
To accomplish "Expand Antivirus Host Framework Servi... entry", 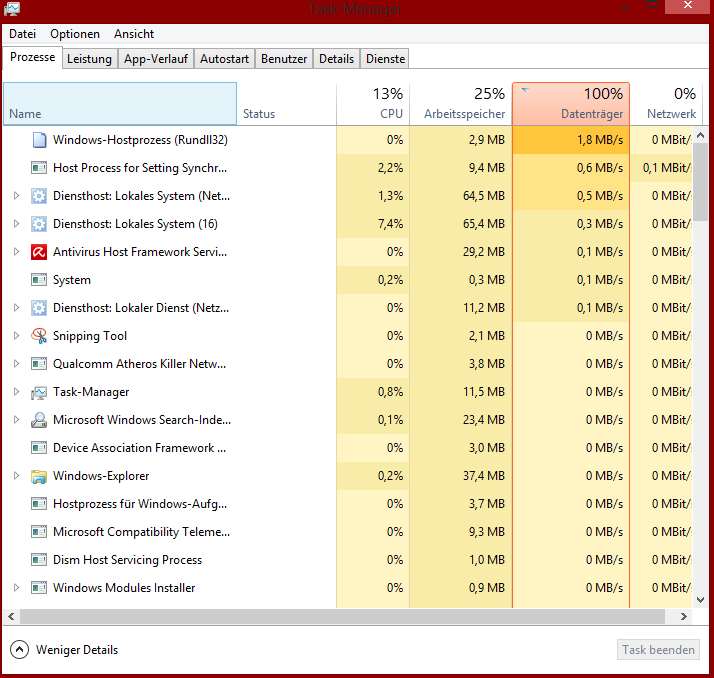I will (x=16, y=252).
